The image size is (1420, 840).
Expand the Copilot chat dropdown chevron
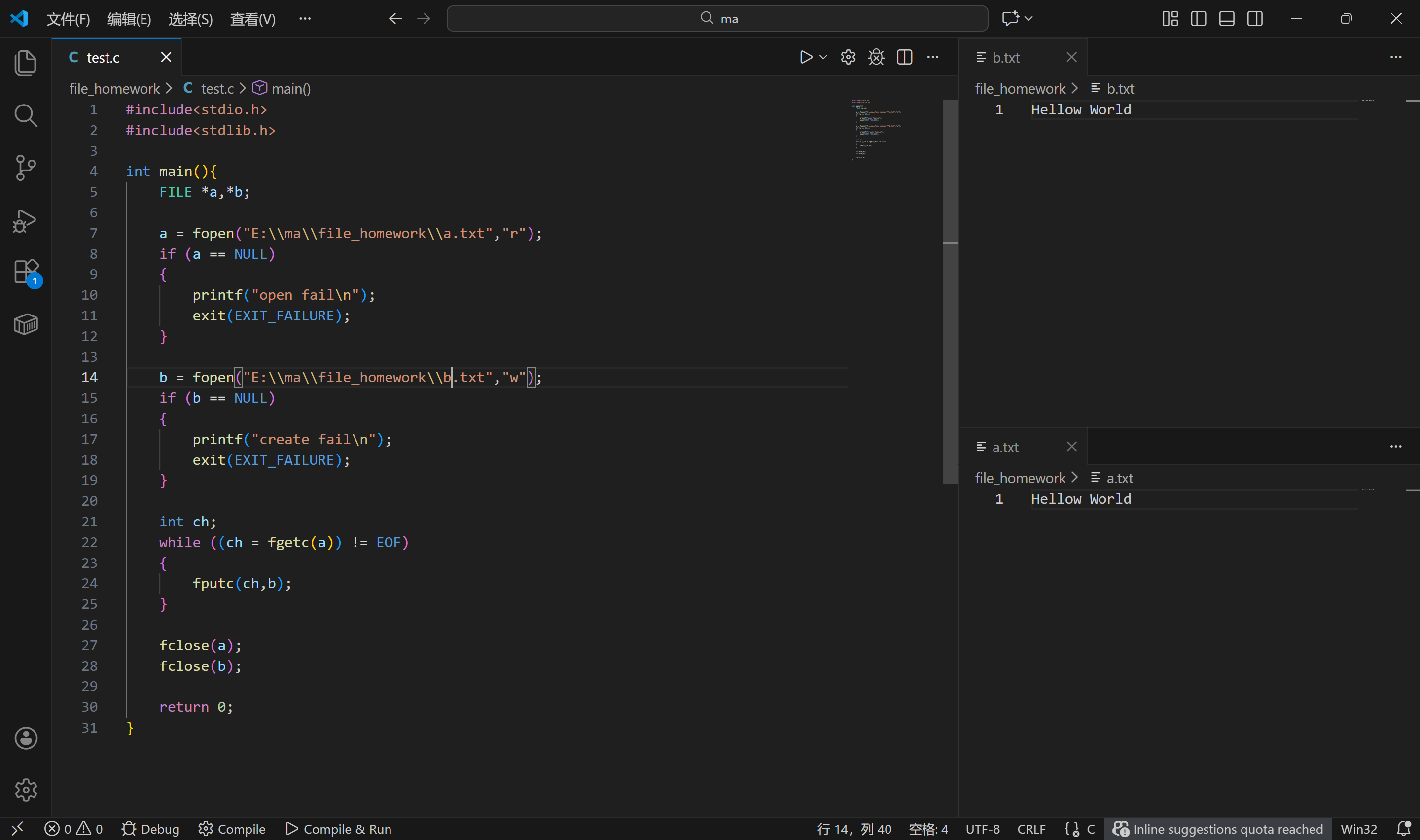tap(1029, 19)
